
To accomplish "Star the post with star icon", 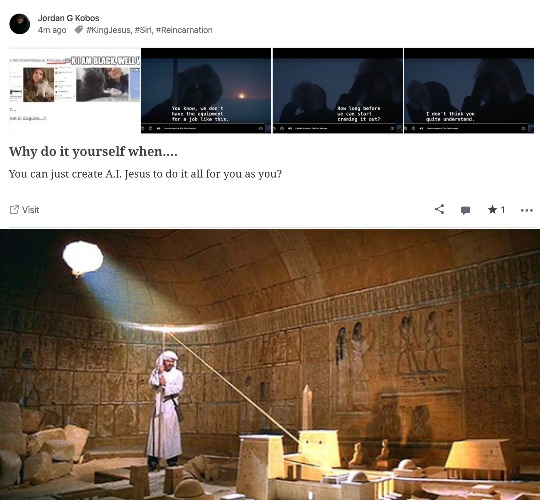I will pos(492,209).
